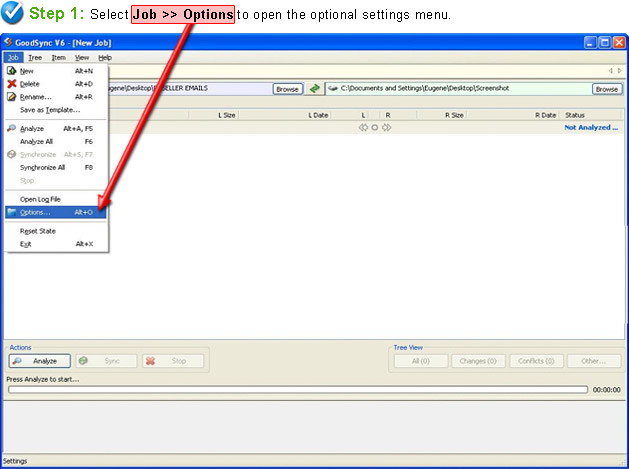629x469 pixels.
Task: Click the analysis progress bar
Action: 298,390
